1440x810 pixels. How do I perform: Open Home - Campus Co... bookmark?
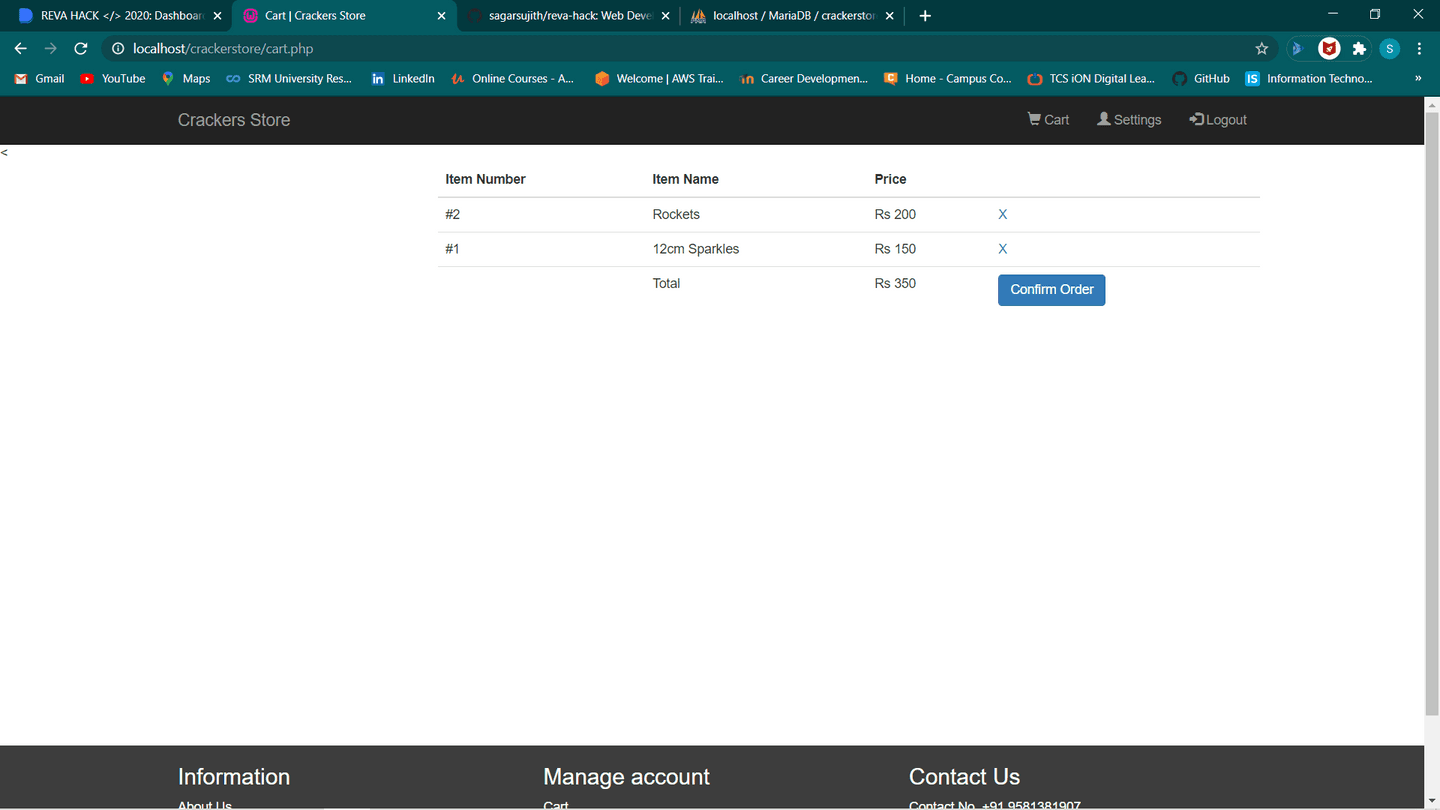pyautogui.click(x=948, y=78)
